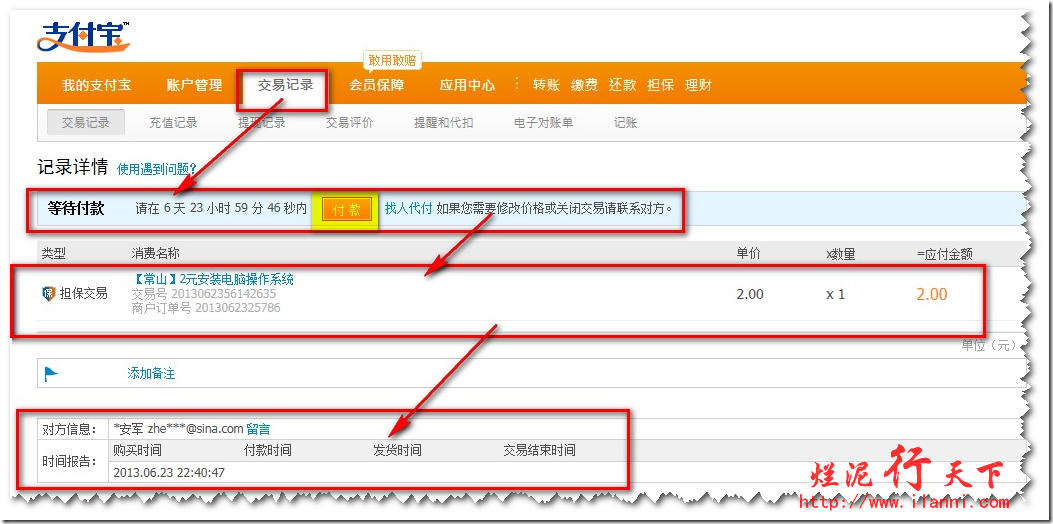Click the 时间报告: row label
Image resolution: width=1053 pixels, height=524 pixels.
point(70,462)
